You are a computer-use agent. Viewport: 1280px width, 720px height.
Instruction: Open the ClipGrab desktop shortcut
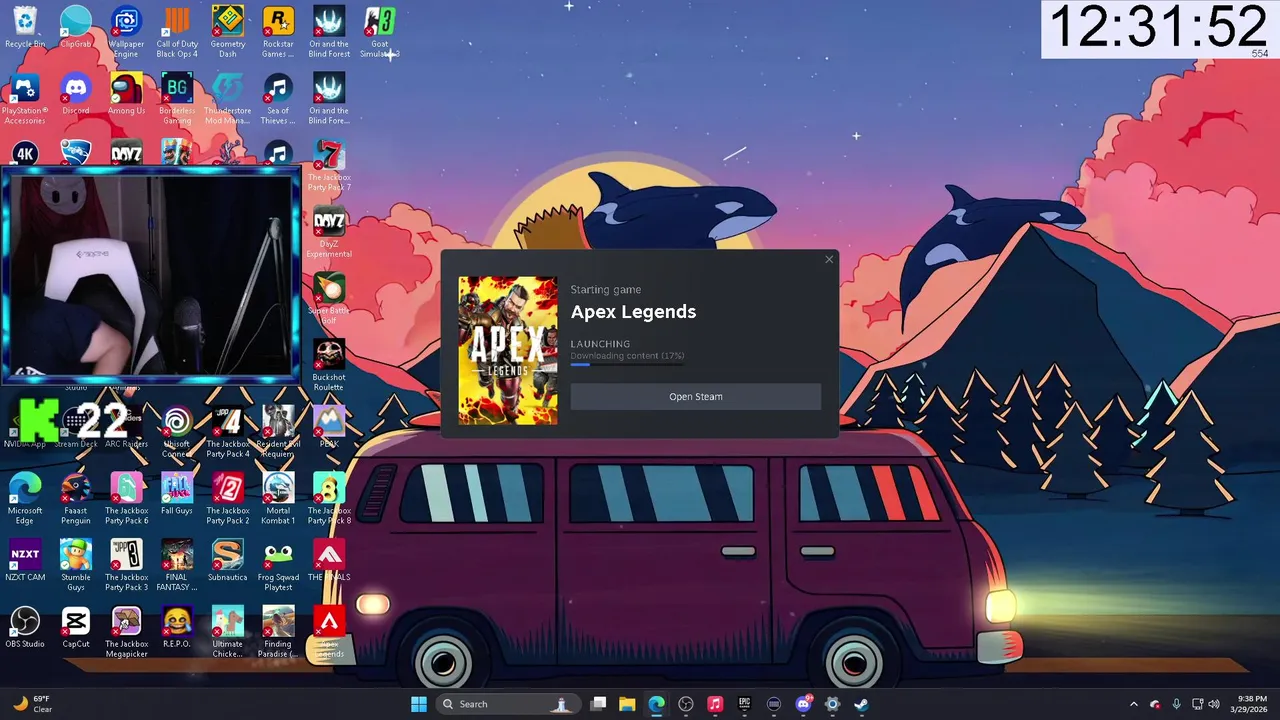point(76,27)
